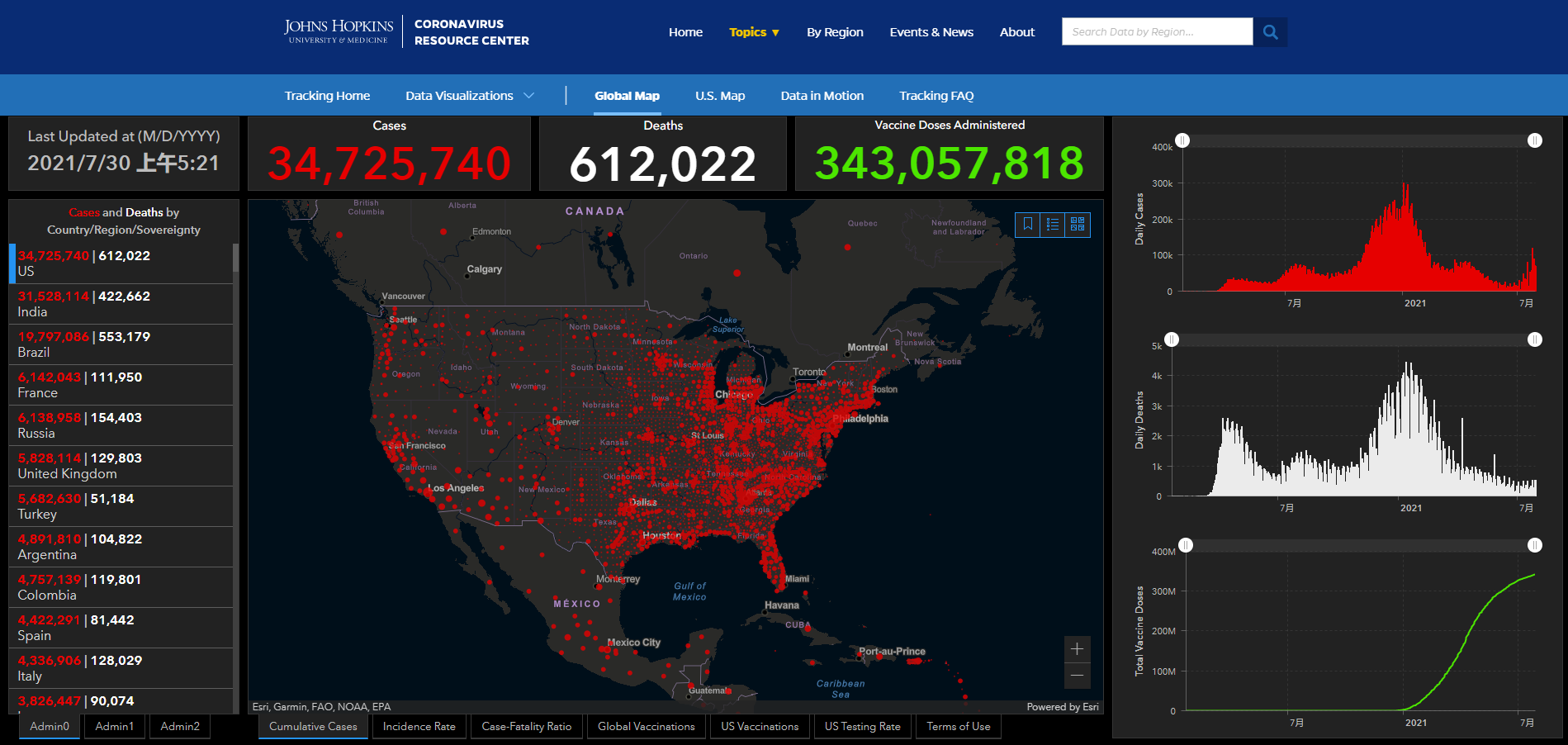
Task: Open the map bookmarks icon
Action: click(x=1028, y=225)
